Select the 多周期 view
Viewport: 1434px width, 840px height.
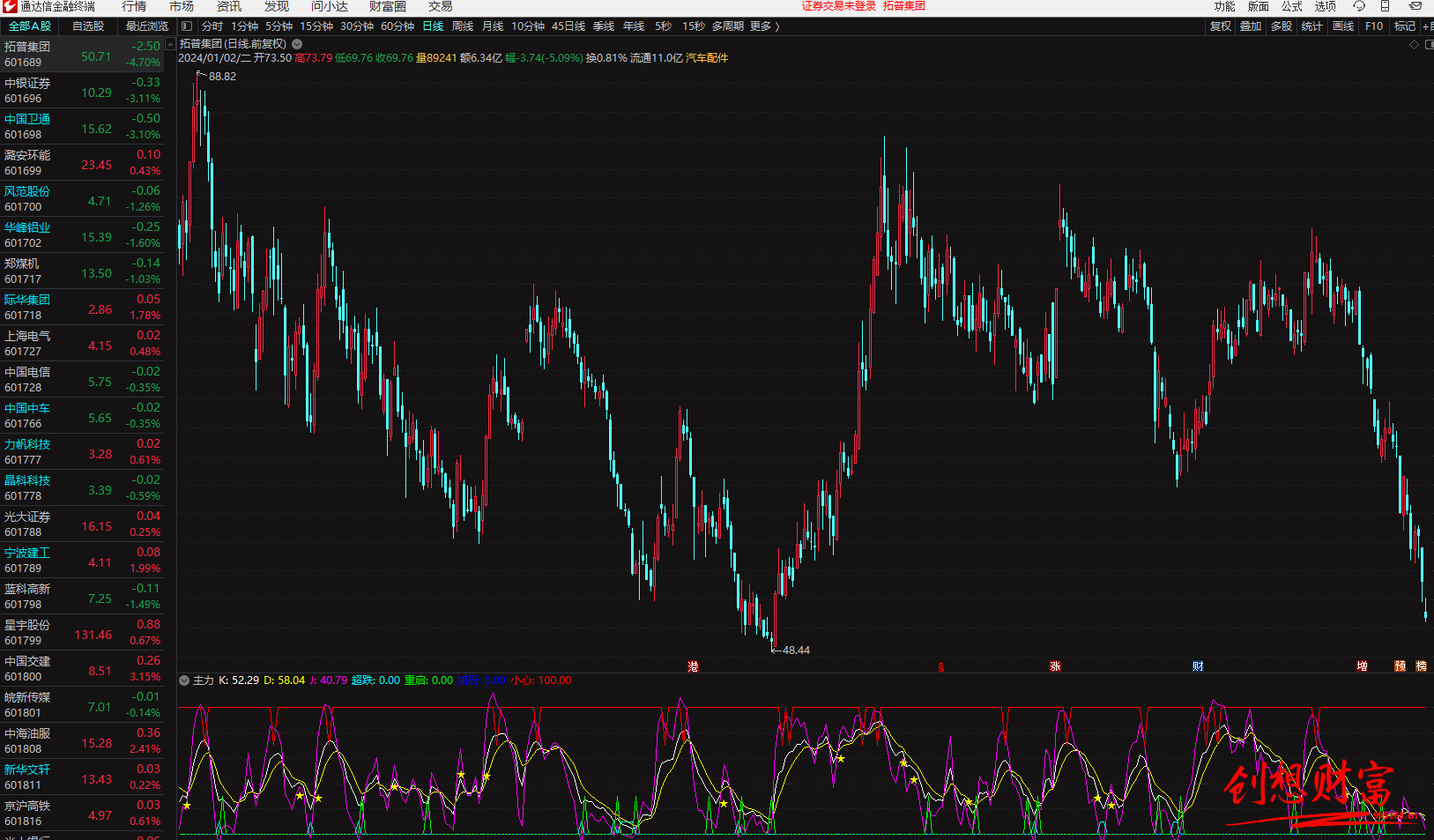pyautogui.click(x=728, y=26)
